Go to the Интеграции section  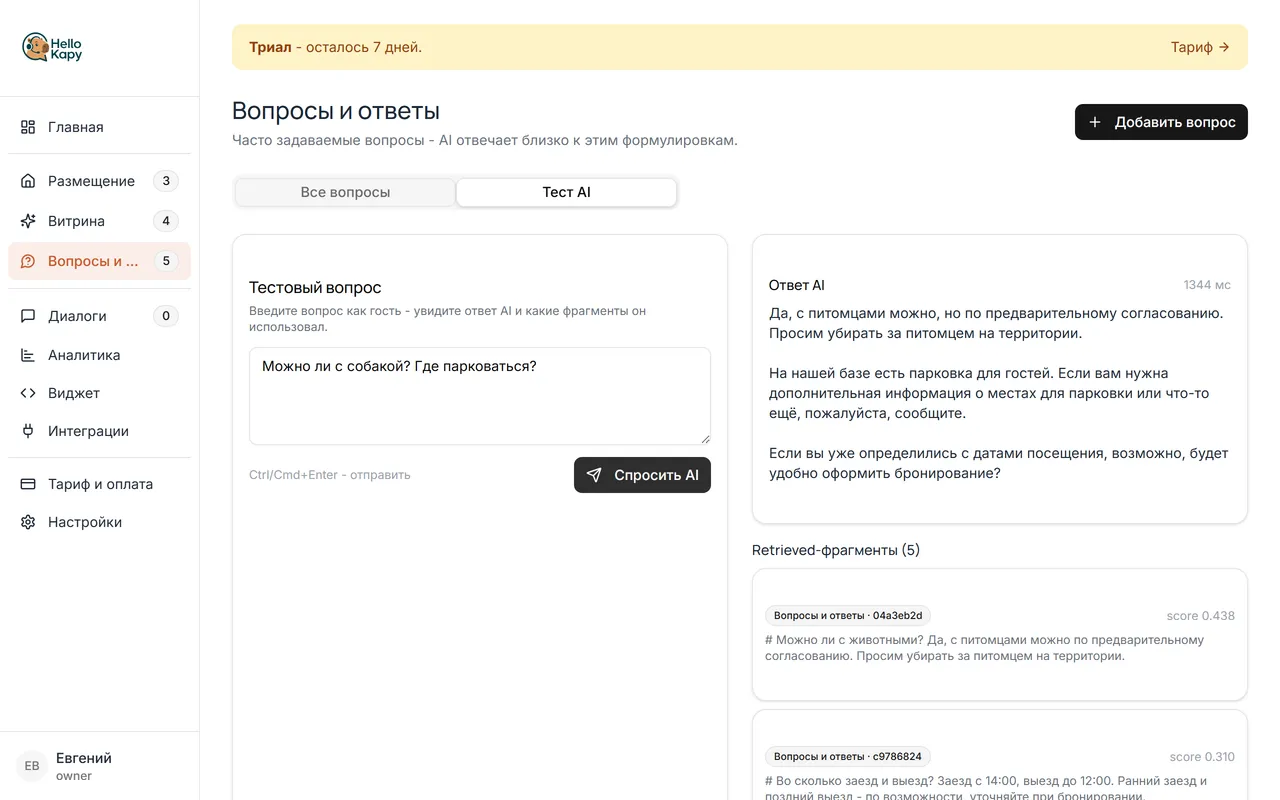pos(99,431)
